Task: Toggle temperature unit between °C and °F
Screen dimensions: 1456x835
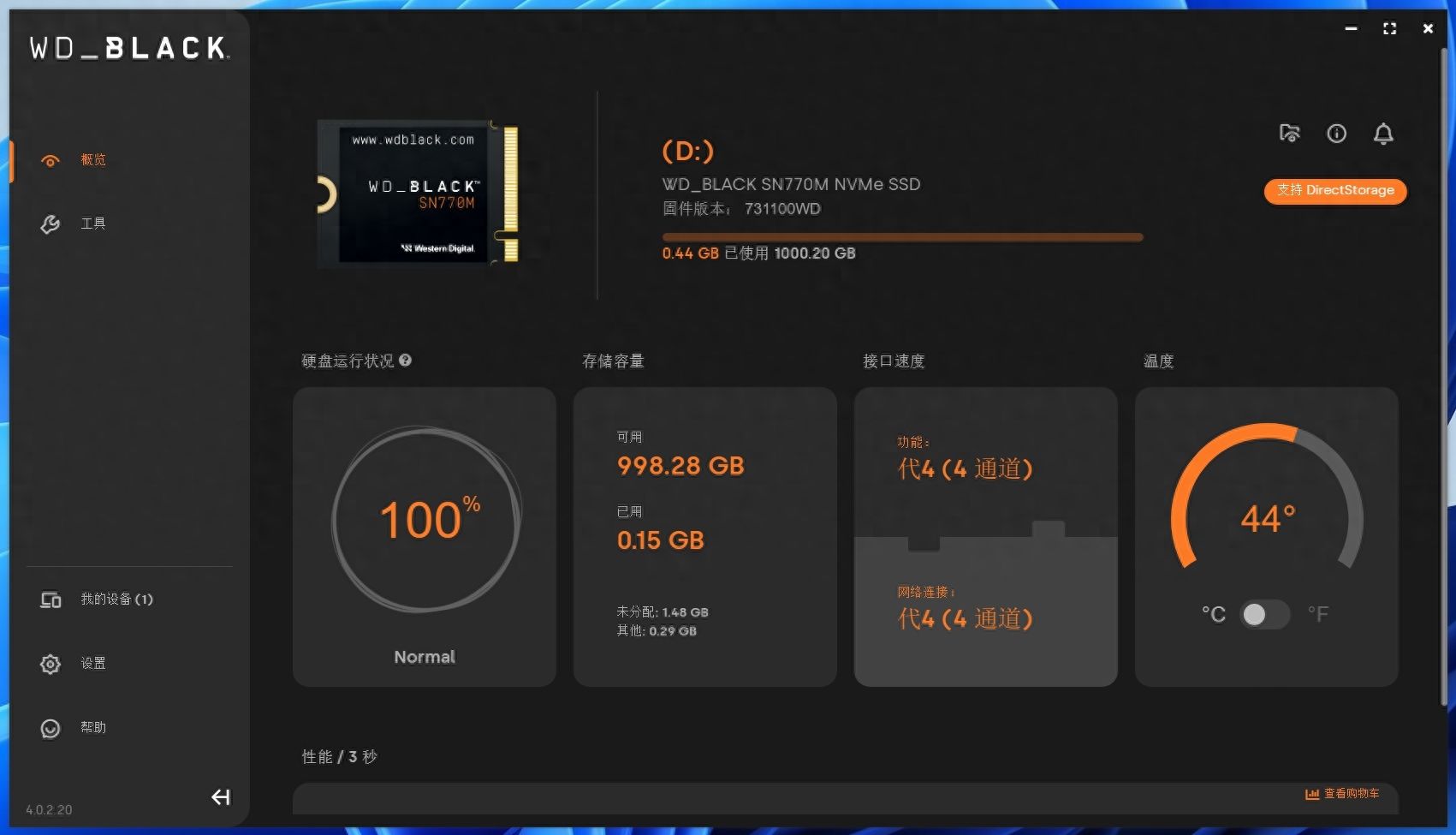Action: pos(1264,614)
